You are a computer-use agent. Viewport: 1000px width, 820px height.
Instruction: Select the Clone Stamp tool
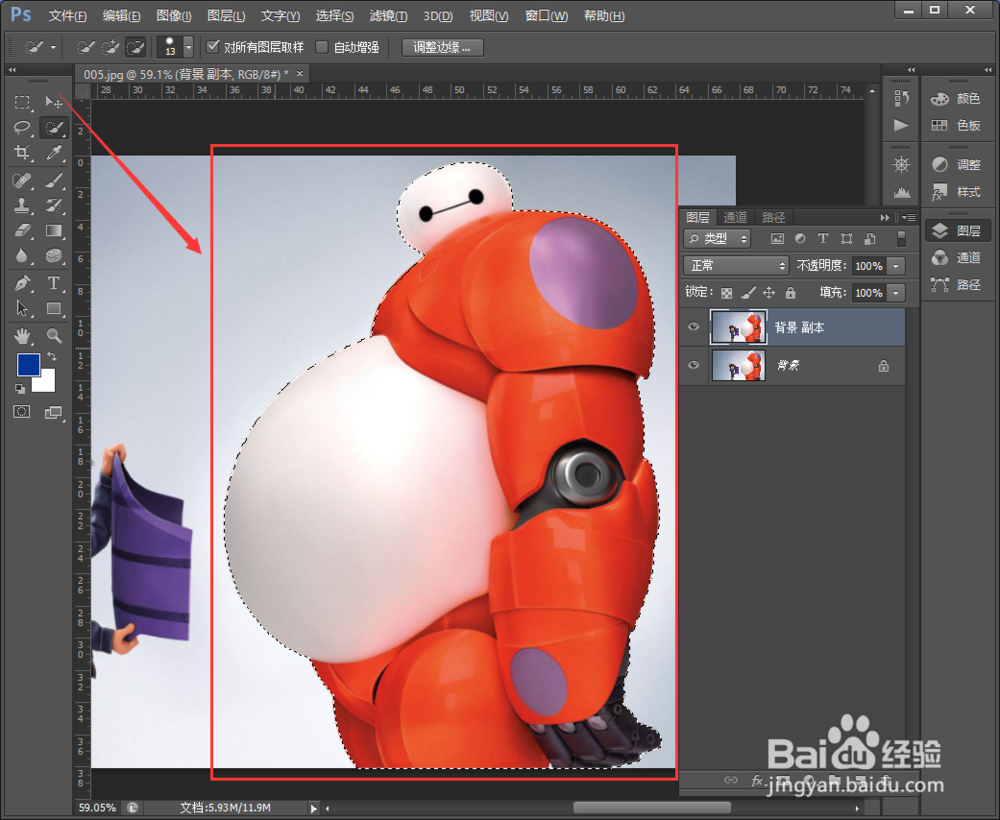pyautogui.click(x=22, y=205)
